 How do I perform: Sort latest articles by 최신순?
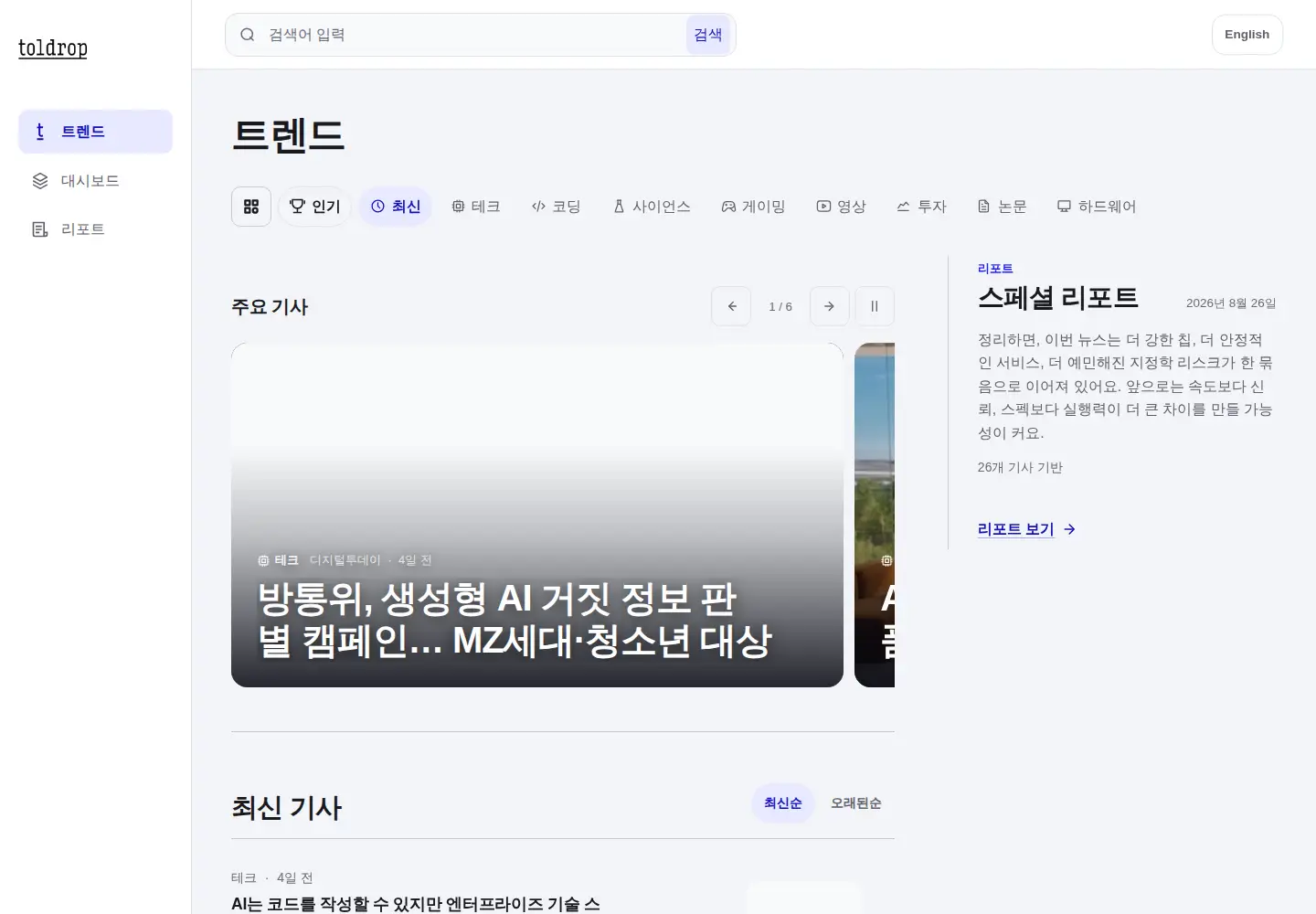point(783,803)
